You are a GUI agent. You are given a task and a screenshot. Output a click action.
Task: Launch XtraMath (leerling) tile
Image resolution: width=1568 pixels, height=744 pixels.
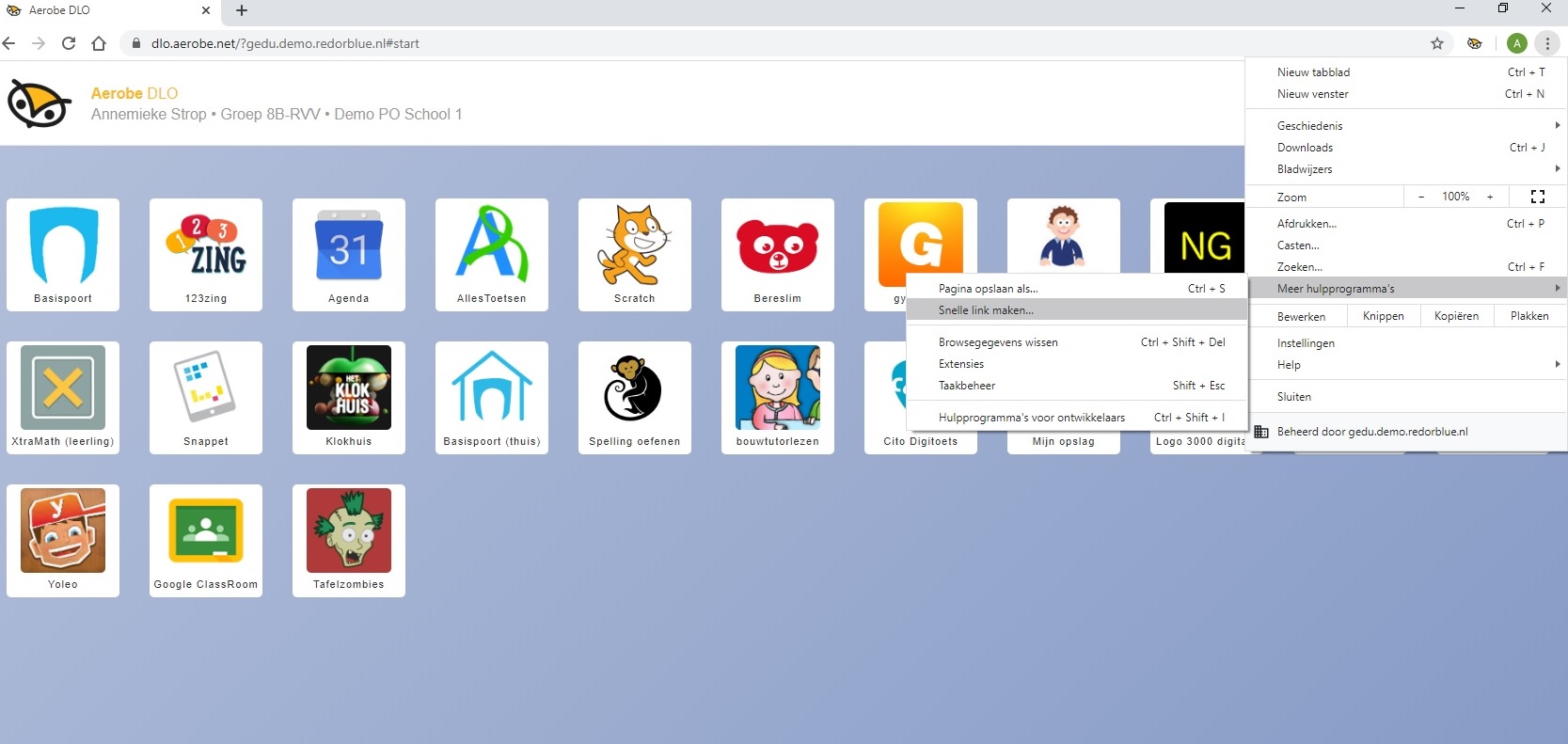pyautogui.click(x=63, y=397)
